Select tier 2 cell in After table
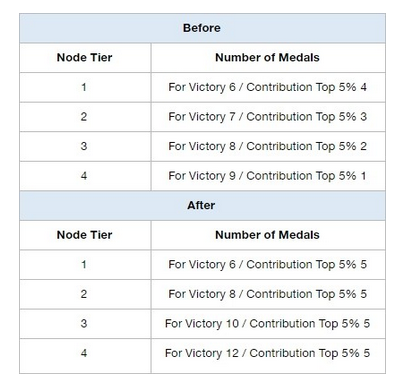Screen dimensions: 413x380 85,294
